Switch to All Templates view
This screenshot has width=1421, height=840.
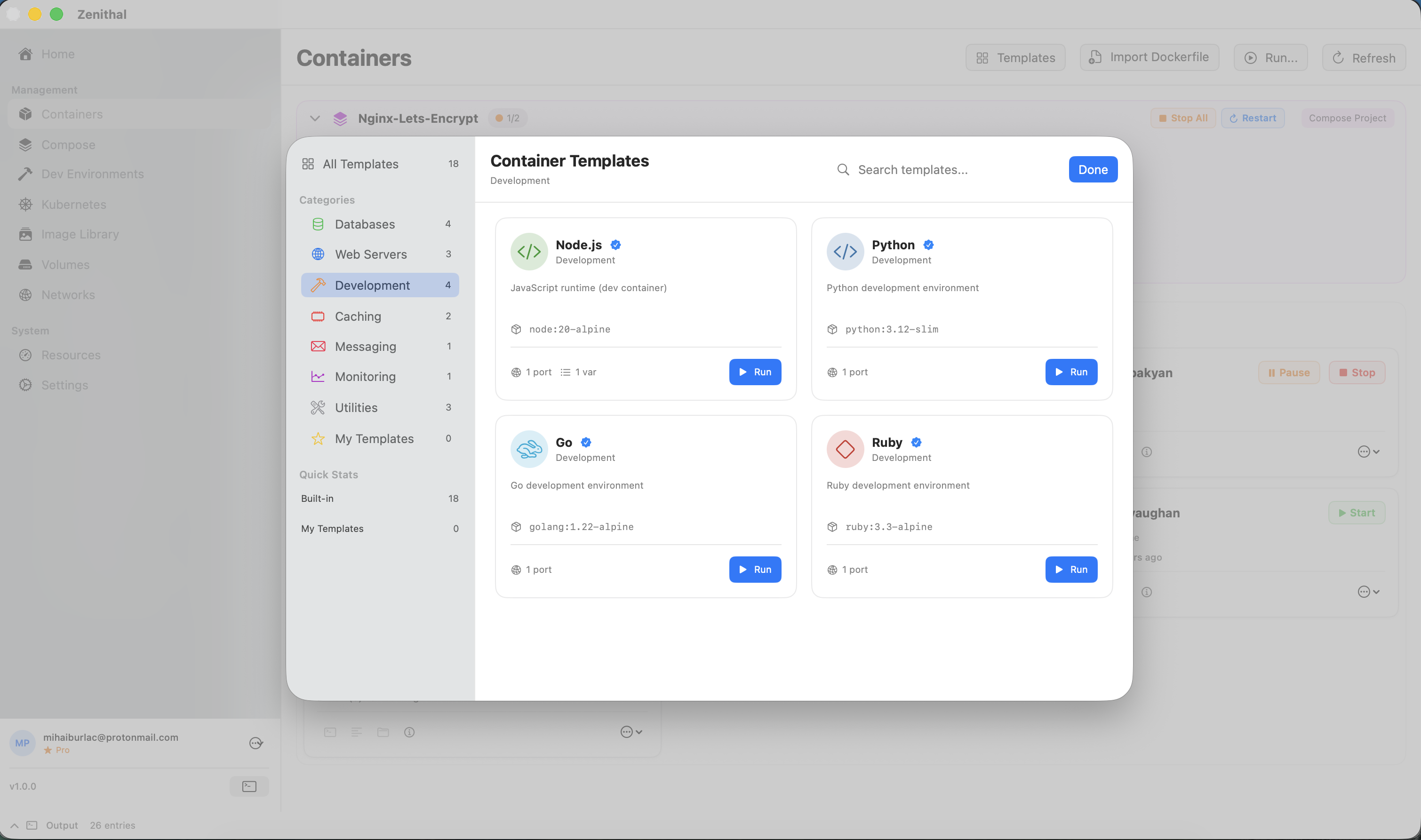click(x=360, y=164)
